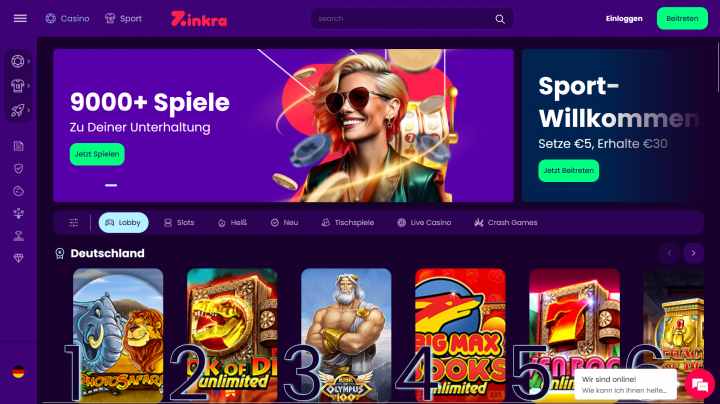
Task: Expand the casino chip sidebar section
Action: 18,61
